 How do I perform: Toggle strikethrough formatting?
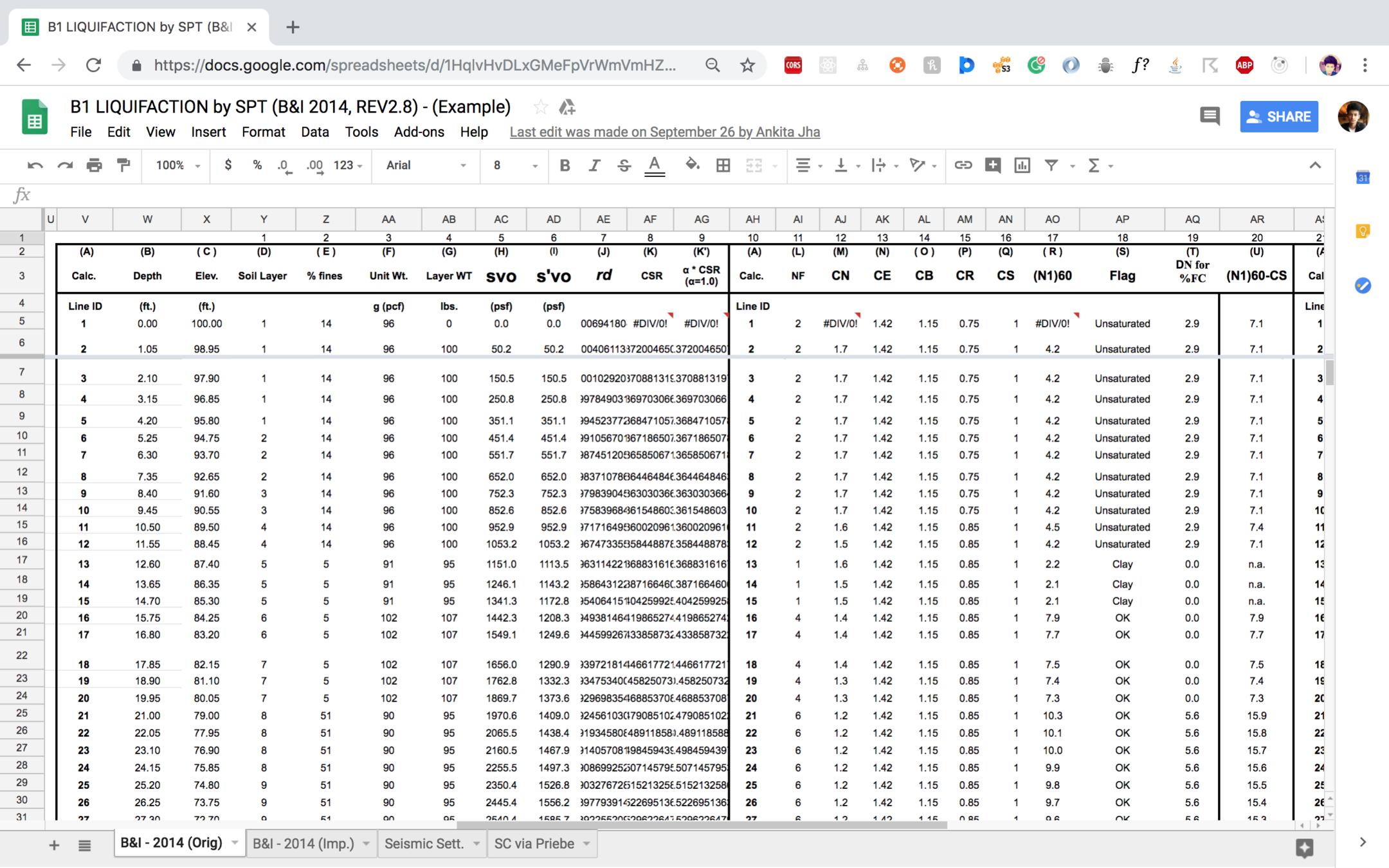(624, 166)
